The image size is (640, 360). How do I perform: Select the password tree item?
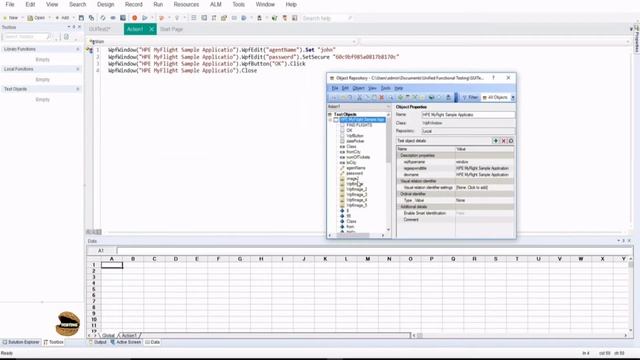coord(354,173)
